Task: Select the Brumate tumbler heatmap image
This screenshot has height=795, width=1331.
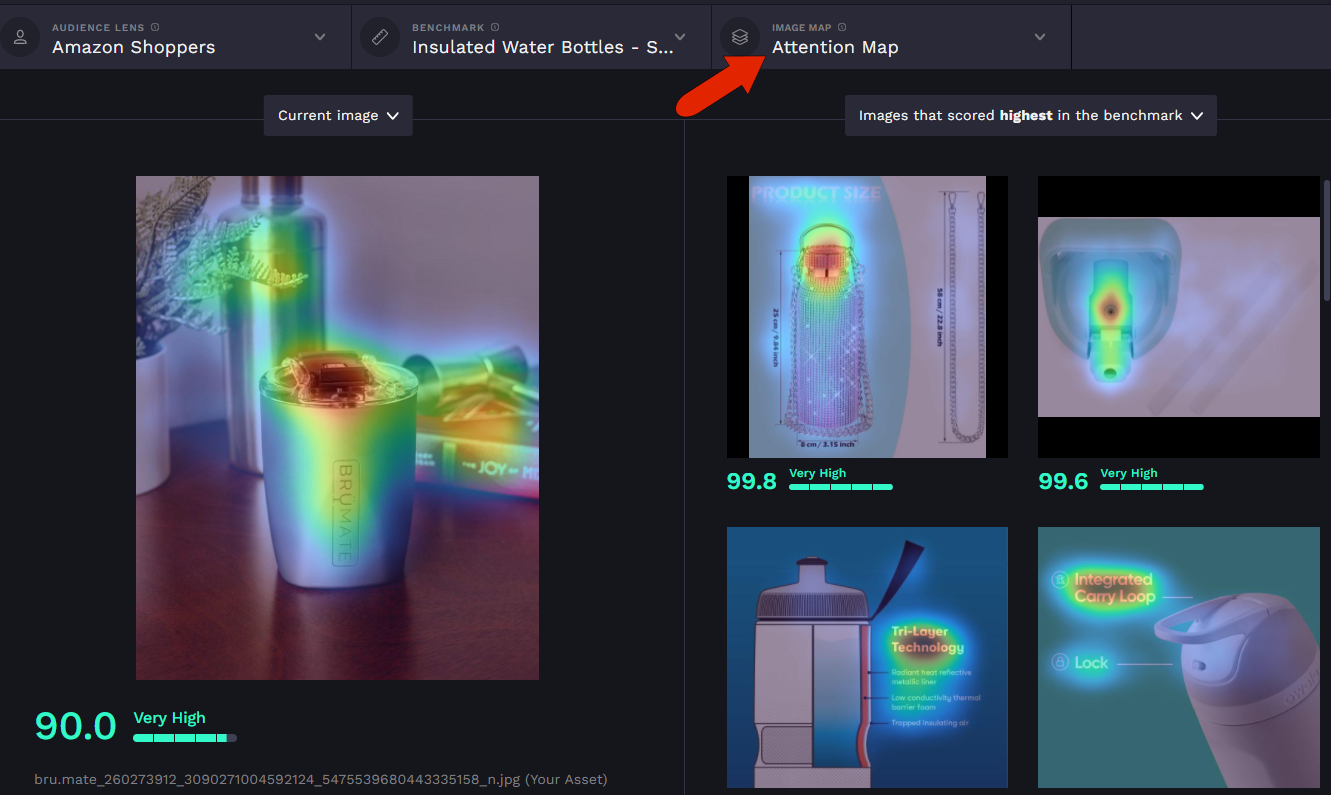Action: (x=337, y=428)
